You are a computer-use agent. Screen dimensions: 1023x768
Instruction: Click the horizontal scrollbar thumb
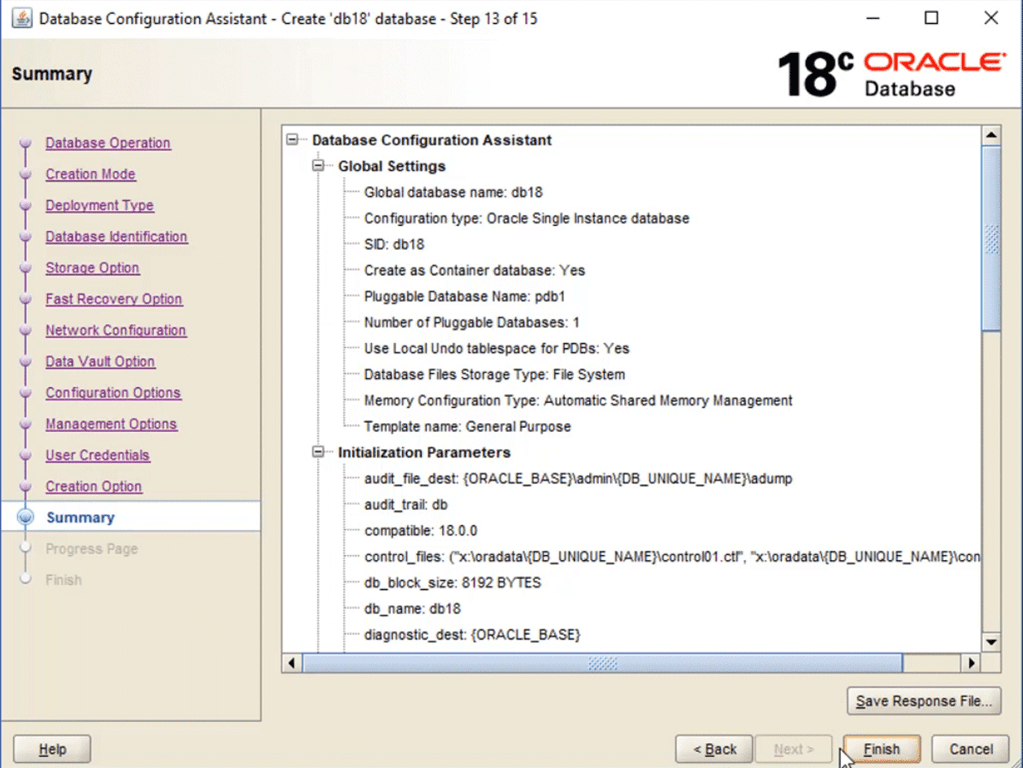[603, 663]
